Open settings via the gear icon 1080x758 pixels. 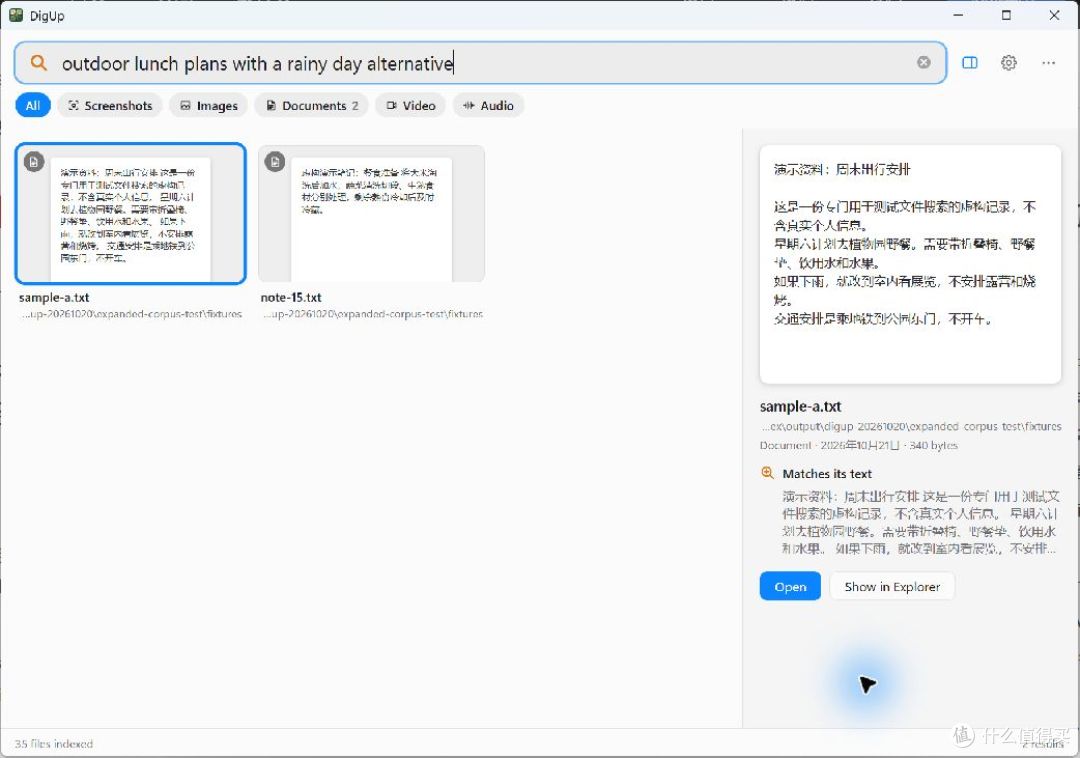point(1008,63)
